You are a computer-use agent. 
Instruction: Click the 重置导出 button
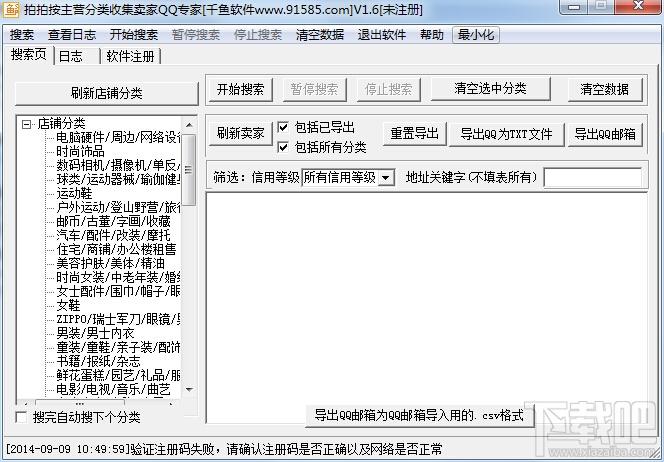[x=414, y=133]
